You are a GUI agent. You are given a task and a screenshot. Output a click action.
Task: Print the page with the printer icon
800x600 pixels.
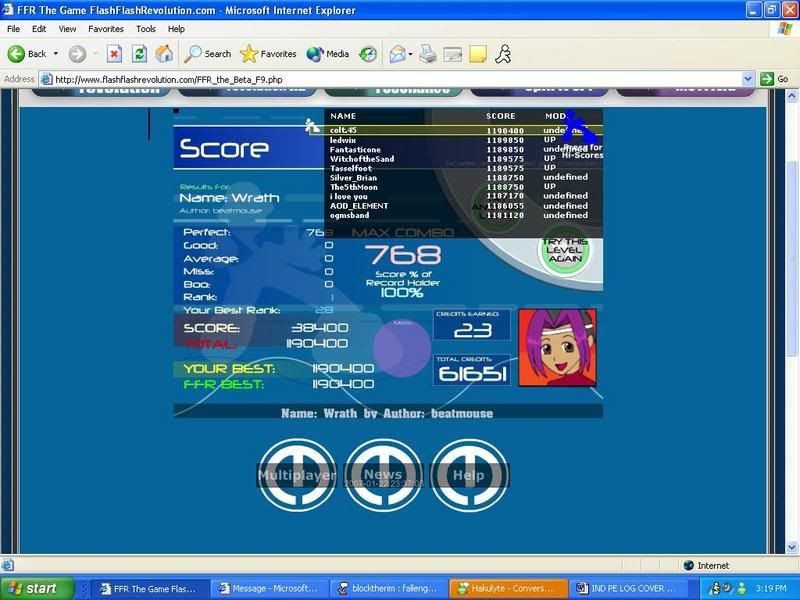428,54
